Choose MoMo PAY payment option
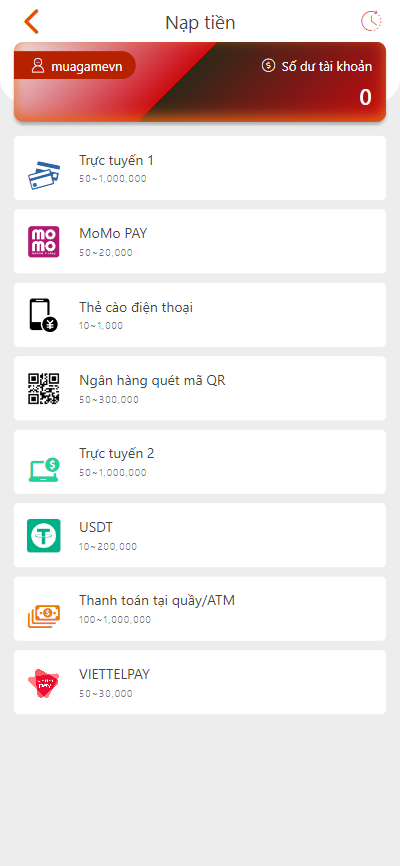The height and width of the screenshot is (866, 400). pos(200,241)
